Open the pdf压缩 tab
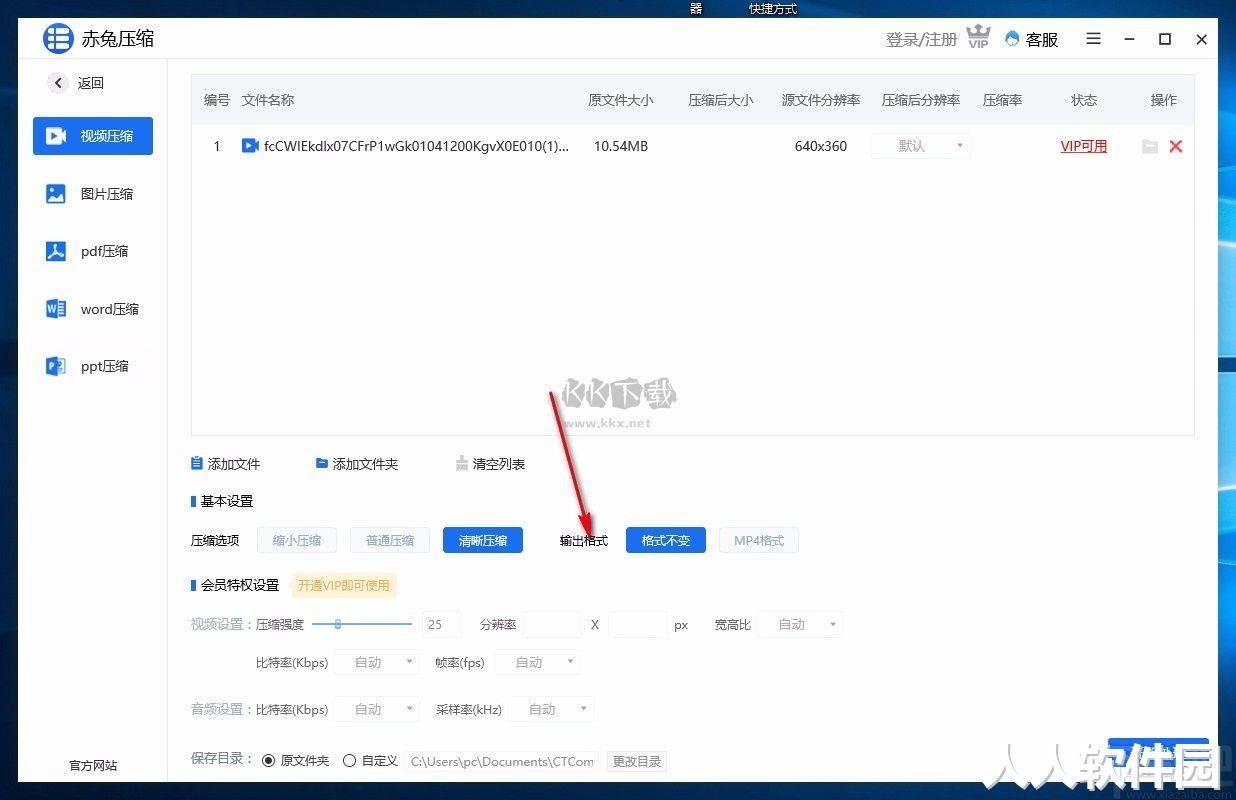This screenshot has height=800, width=1236. tap(93, 251)
